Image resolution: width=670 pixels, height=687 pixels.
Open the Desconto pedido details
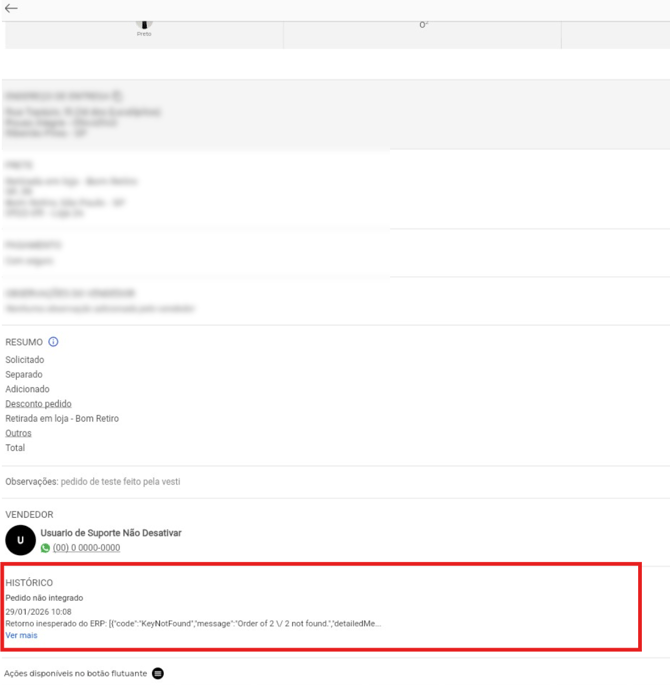click(38, 404)
